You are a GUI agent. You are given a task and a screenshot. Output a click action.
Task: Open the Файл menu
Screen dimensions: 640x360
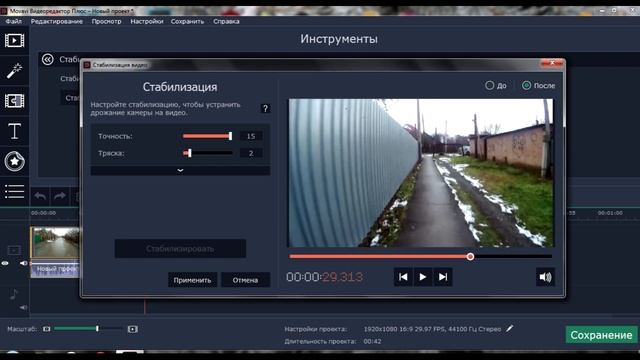point(14,21)
